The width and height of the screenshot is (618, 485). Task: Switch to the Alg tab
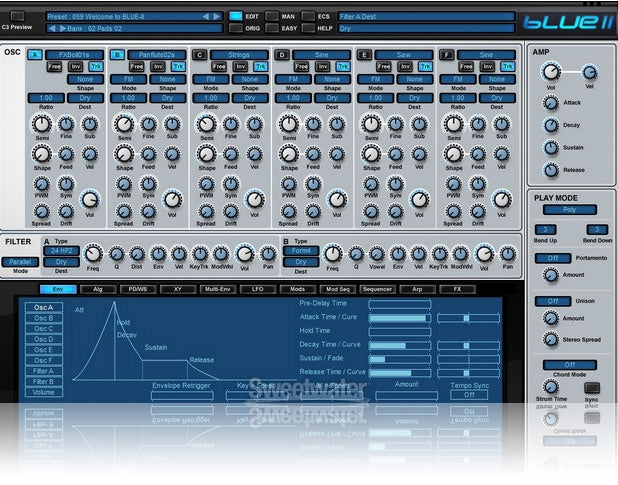coord(98,289)
